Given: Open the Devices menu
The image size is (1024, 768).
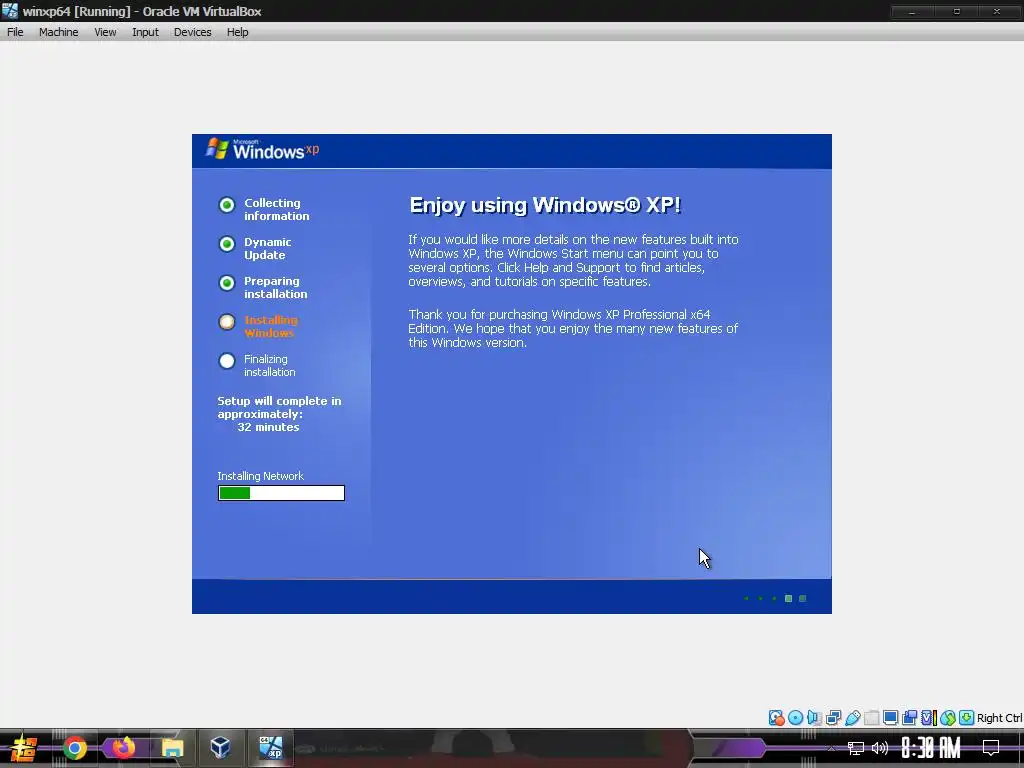Looking at the screenshot, I should coord(192,32).
